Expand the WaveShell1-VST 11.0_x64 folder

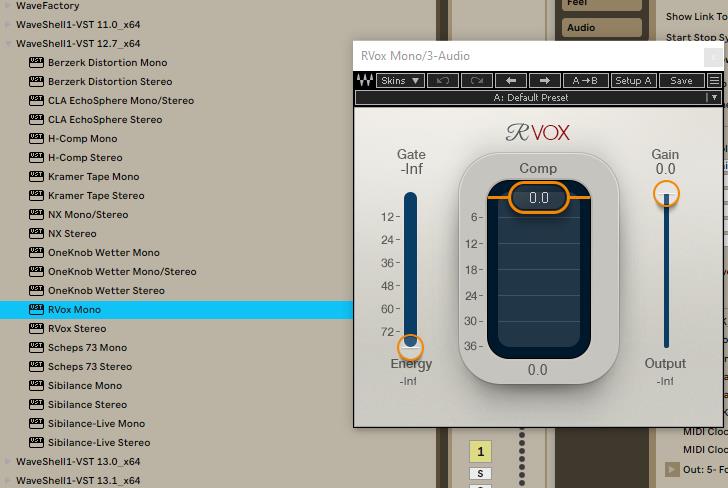pos(8,25)
